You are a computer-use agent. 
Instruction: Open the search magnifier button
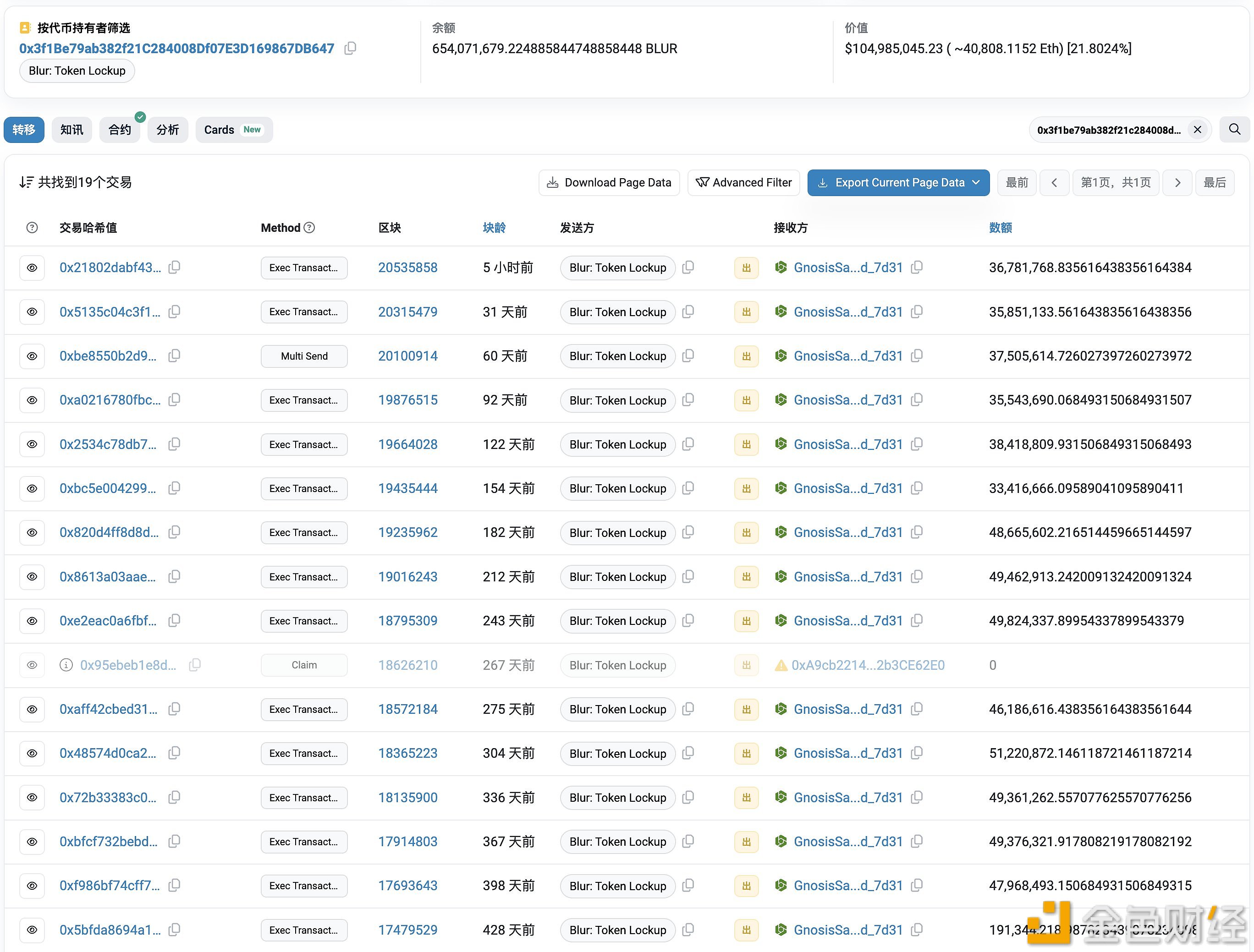pos(1234,130)
